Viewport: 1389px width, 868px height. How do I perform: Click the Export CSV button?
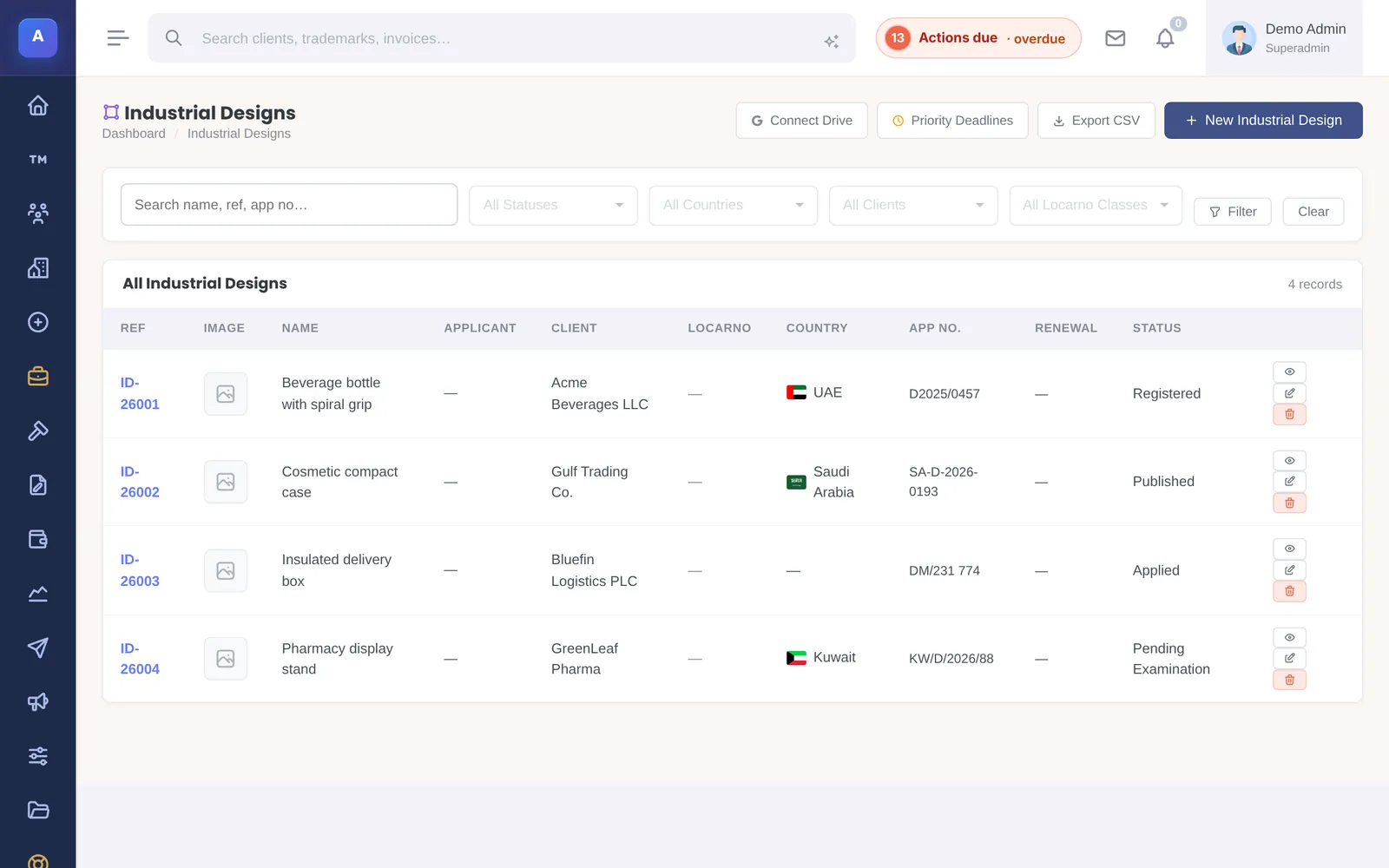click(x=1096, y=121)
